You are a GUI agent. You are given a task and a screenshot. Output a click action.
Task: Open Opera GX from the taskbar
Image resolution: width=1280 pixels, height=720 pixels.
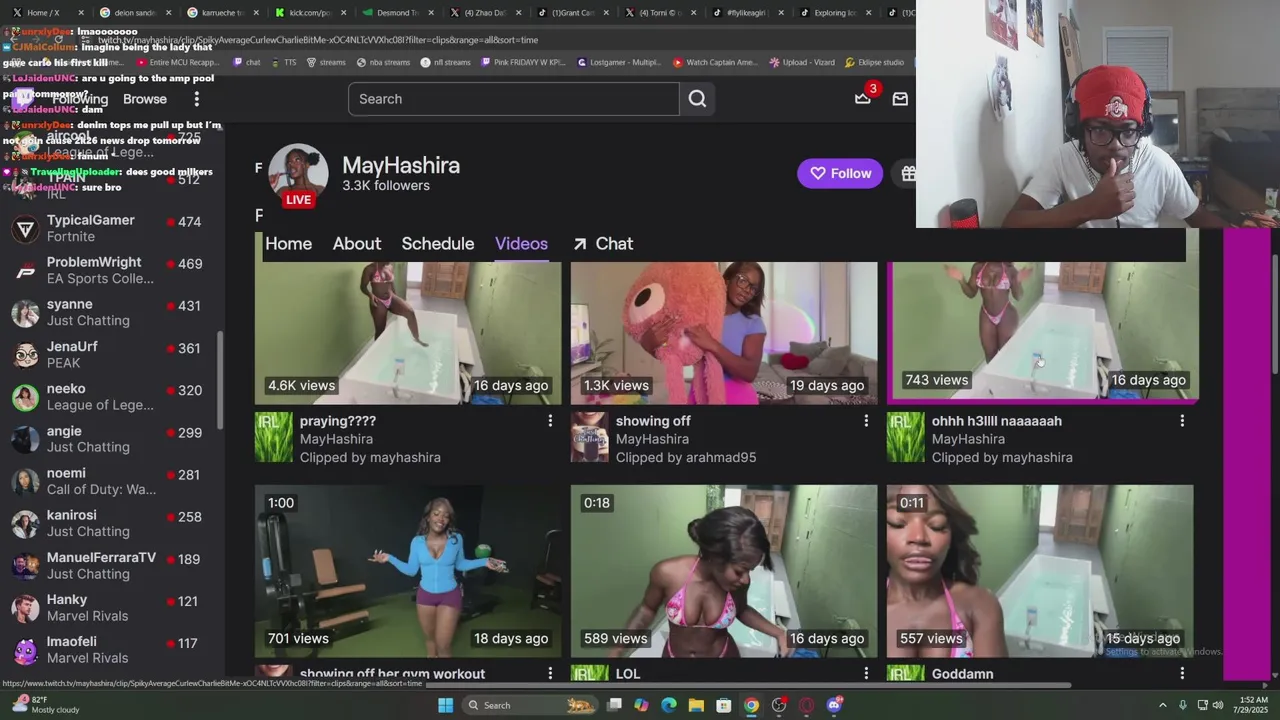pyautogui.click(x=807, y=705)
